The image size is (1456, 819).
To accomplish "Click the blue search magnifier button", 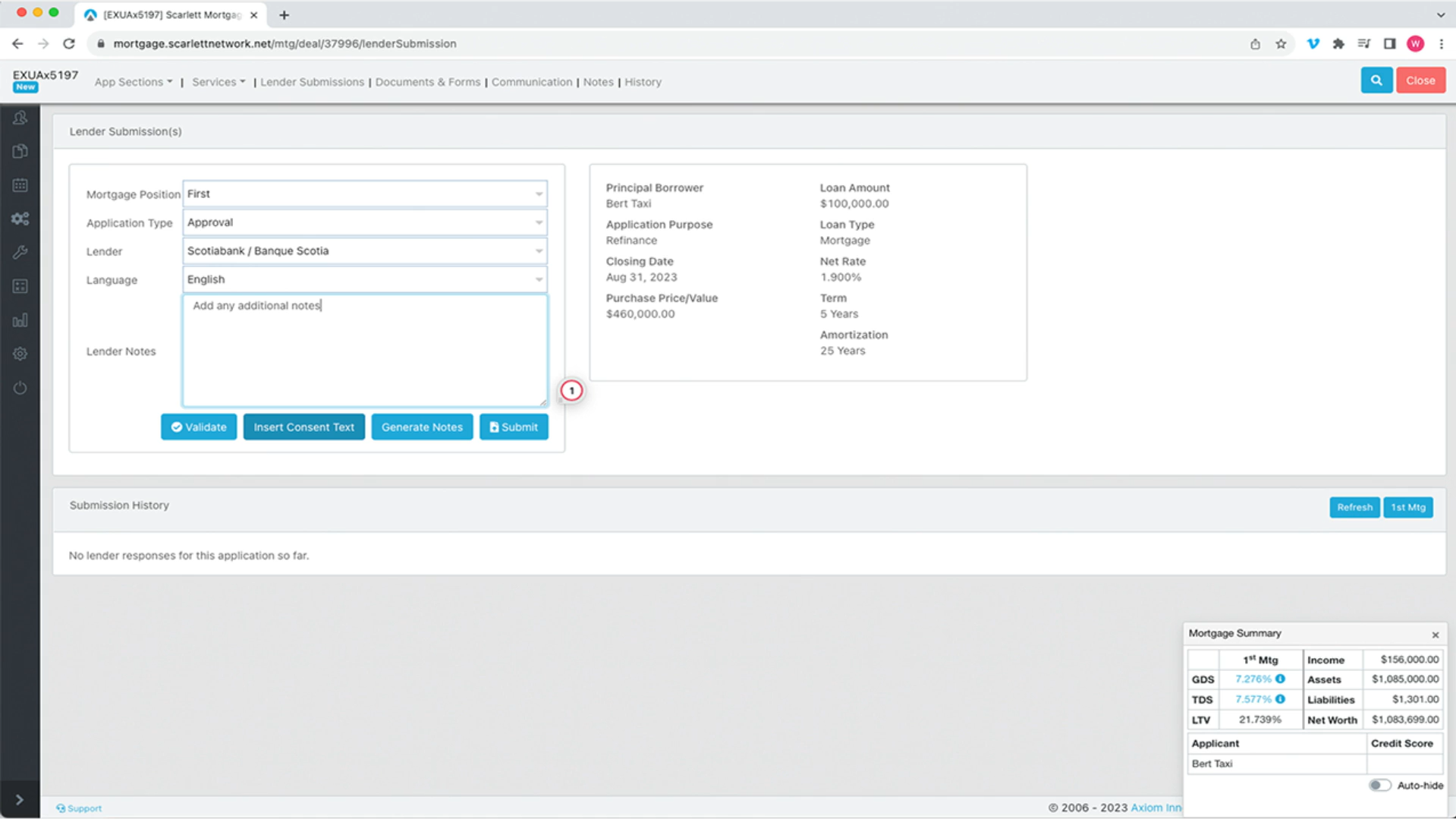I will 1376,80.
